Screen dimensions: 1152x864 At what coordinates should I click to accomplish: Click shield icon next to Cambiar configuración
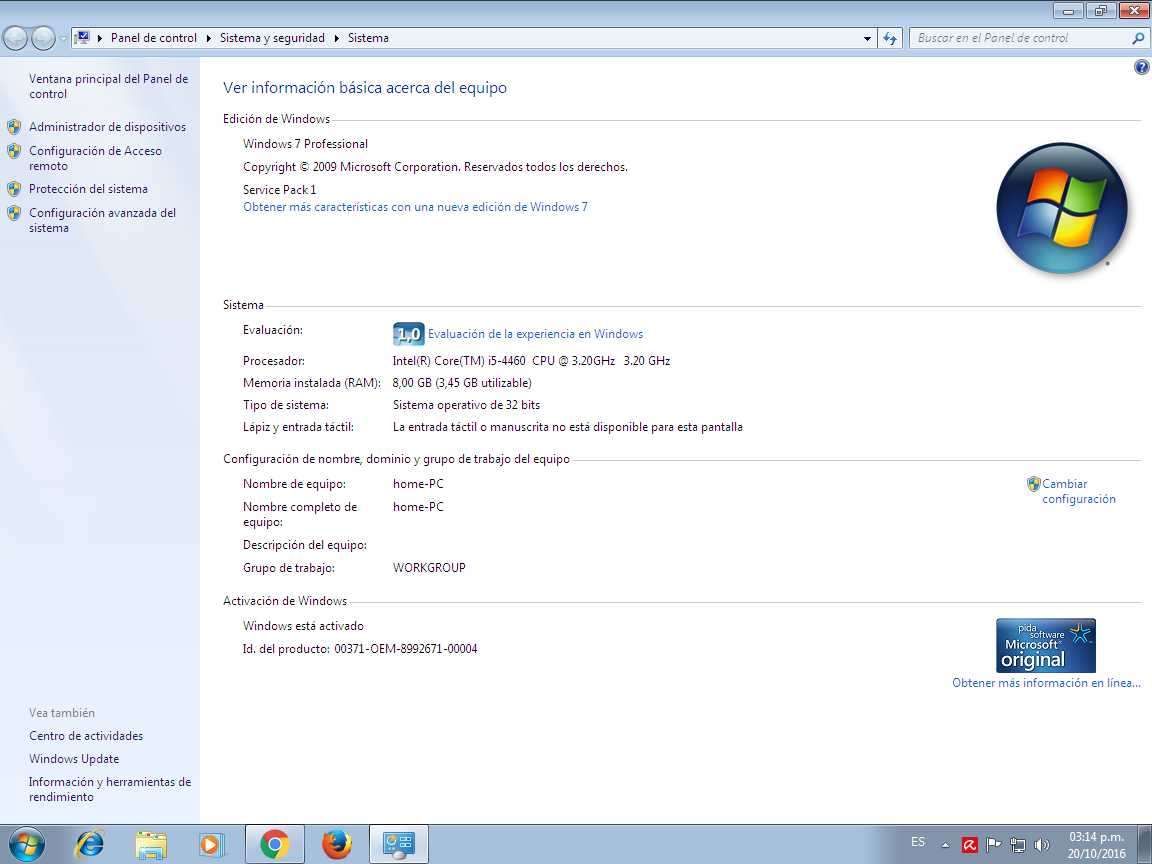pyautogui.click(x=1033, y=484)
